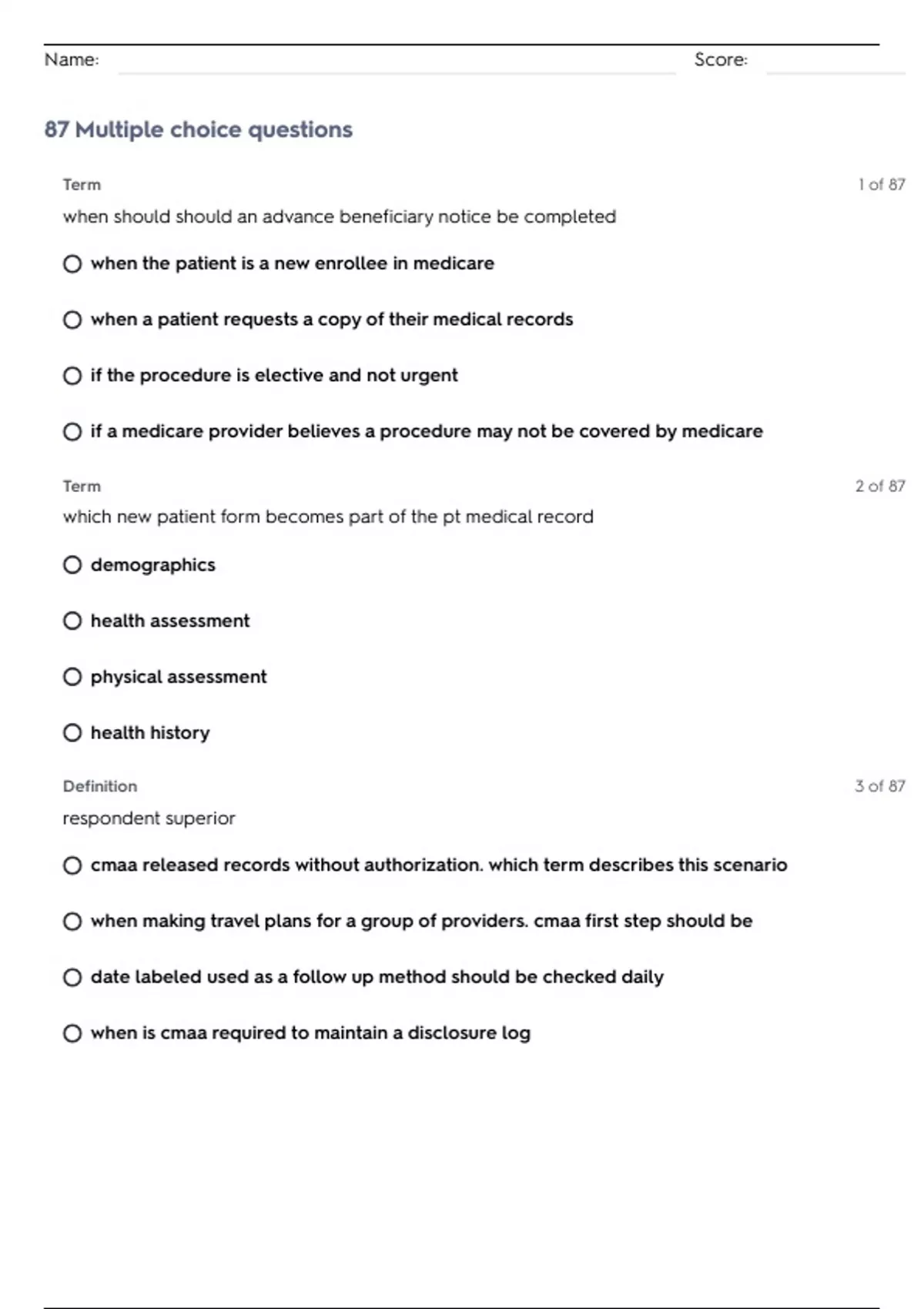Choose 'cmaa released records without authorization' option
The image size is (924, 1309).
72,865
